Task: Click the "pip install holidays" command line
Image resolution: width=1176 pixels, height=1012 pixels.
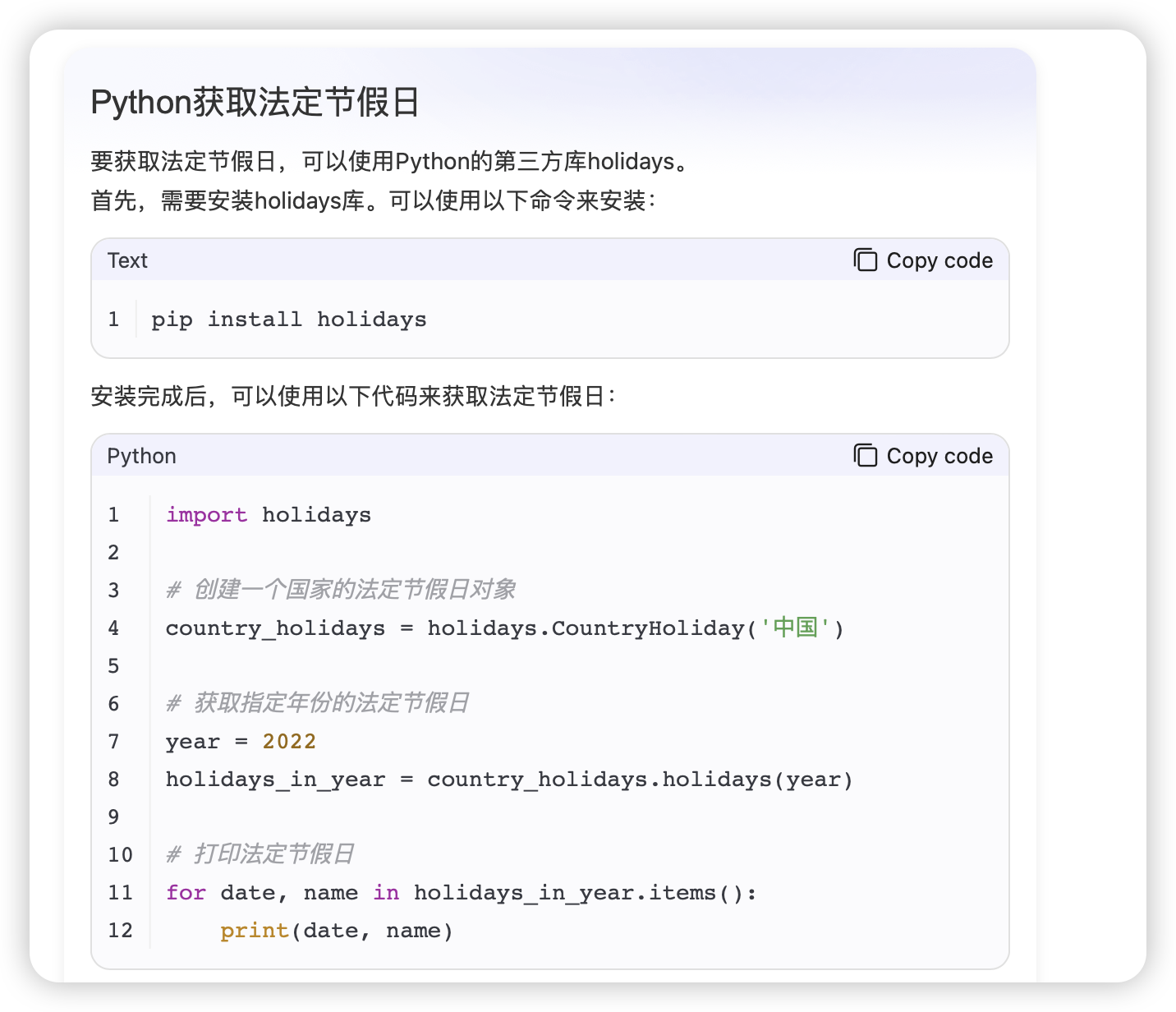Action: point(289,320)
